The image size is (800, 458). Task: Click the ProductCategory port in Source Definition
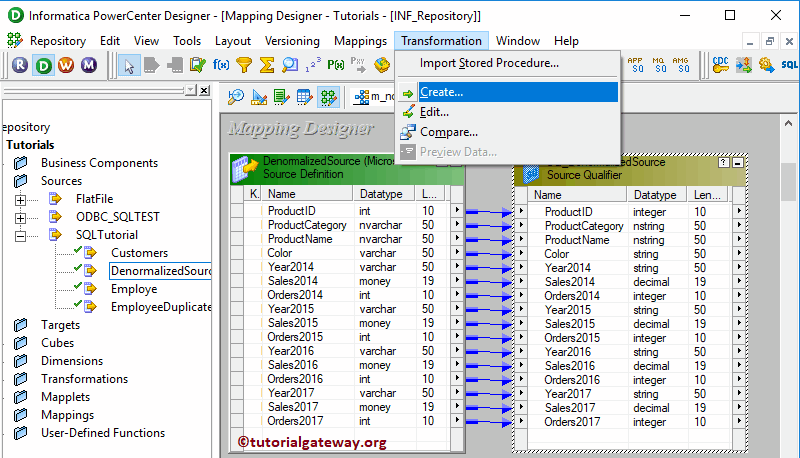(x=307, y=225)
